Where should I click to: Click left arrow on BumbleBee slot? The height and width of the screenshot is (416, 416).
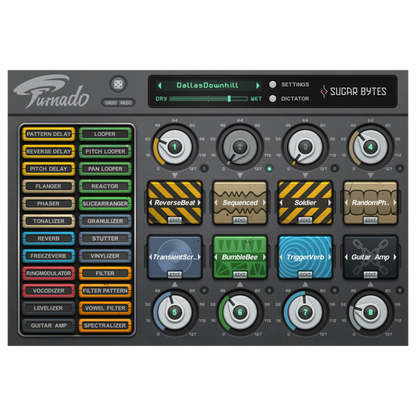[x=216, y=257]
